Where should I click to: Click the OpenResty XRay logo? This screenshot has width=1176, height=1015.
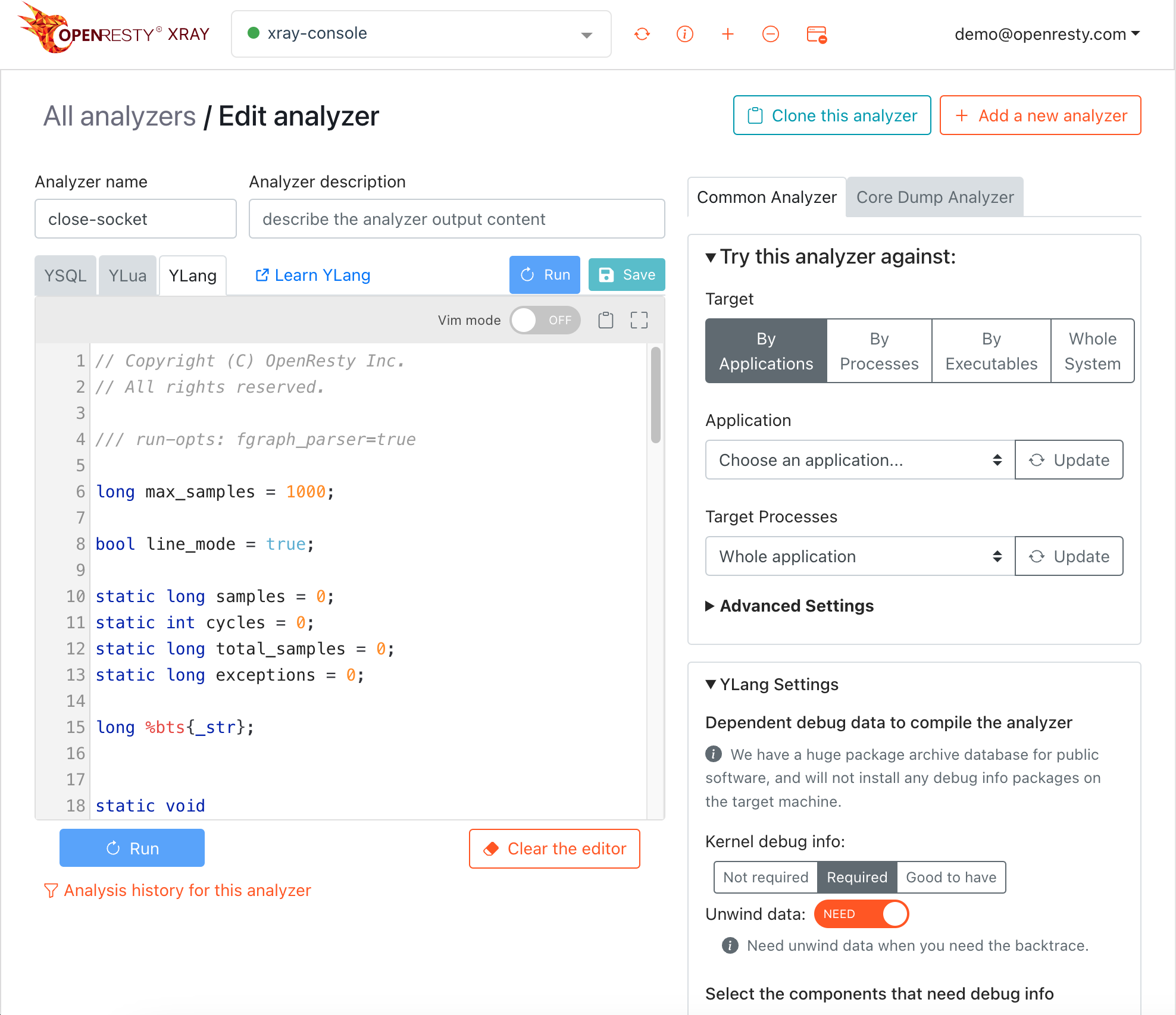(114, 30)
